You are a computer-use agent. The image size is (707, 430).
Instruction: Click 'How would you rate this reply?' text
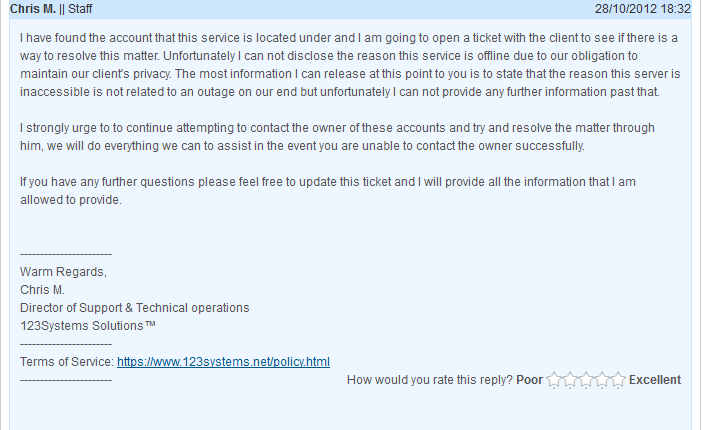[430, 380]
